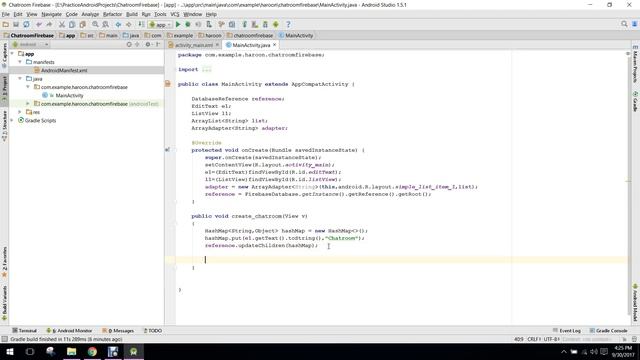This screenshot has height=360, width=640.
Task: Toggle the Build Variants side tab
Action: pyautogui.click(x=4, y=303)
